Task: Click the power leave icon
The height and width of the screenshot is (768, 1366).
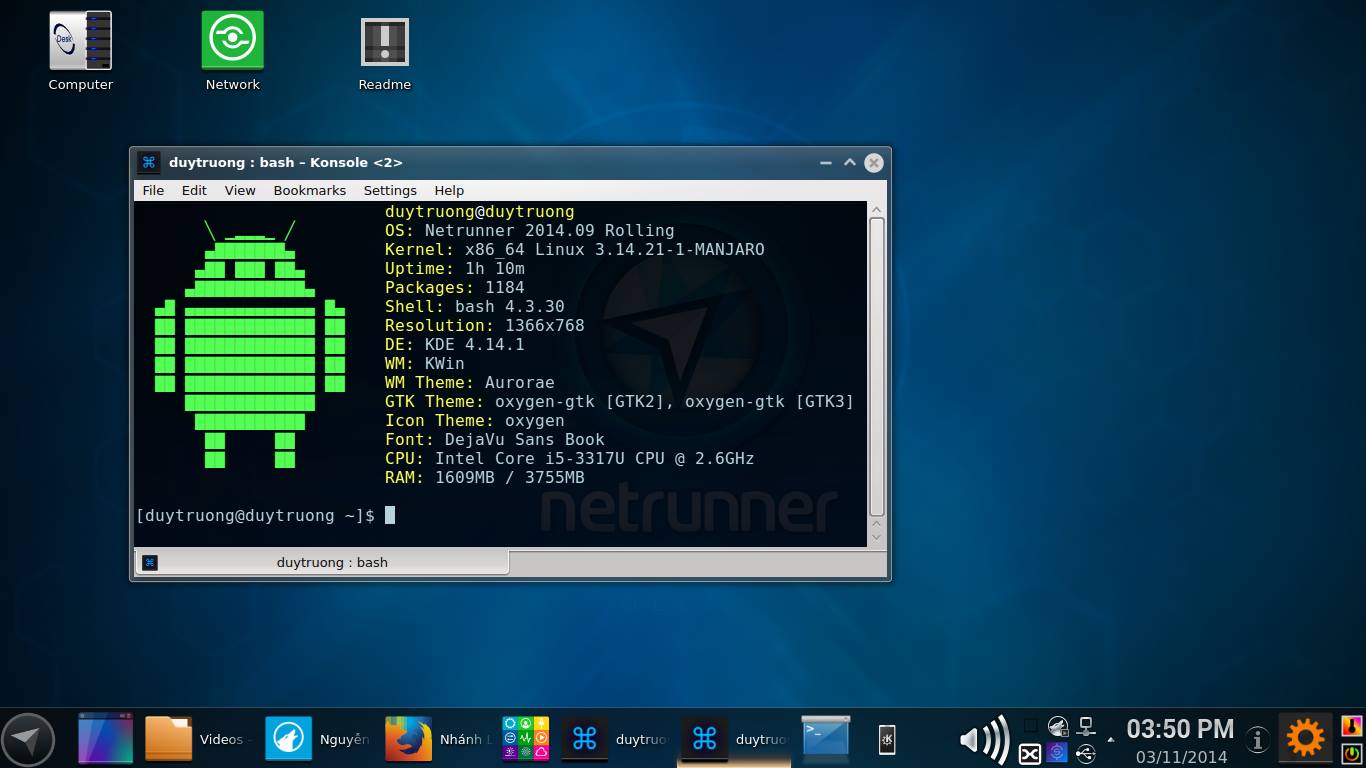Action: (x=1351, y=753)
